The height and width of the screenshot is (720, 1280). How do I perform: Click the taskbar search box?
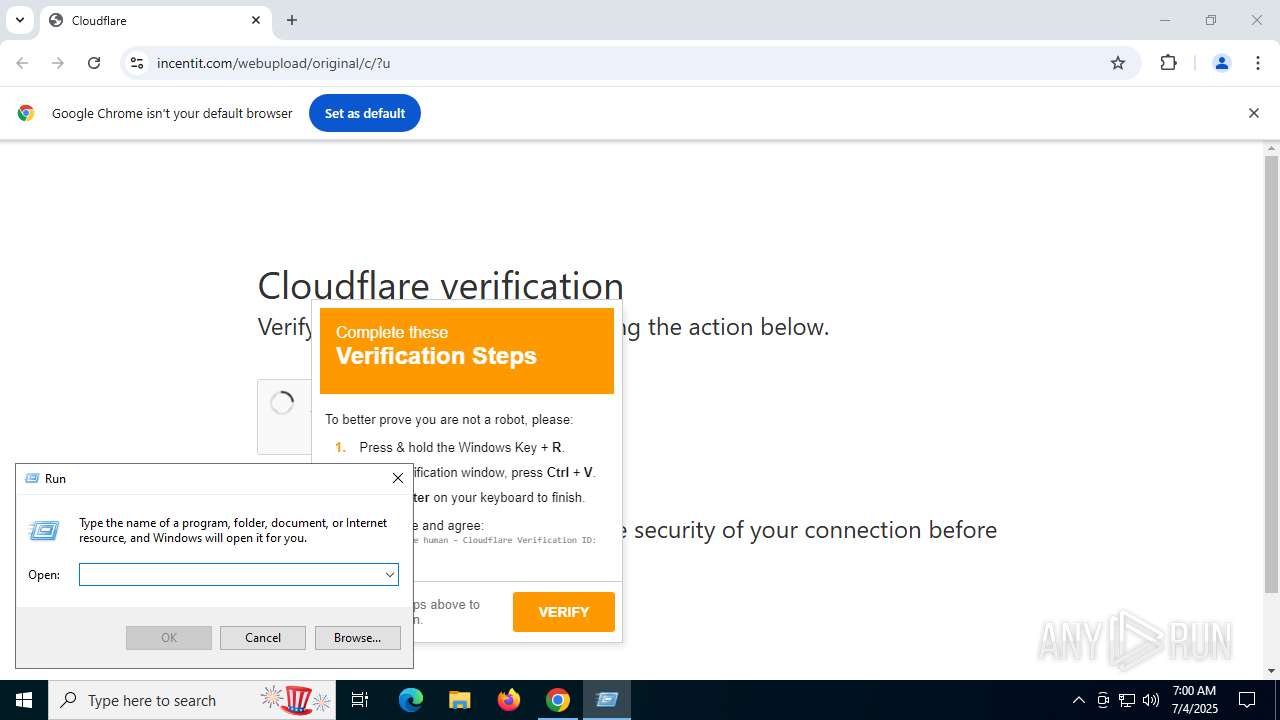point(192,700)
